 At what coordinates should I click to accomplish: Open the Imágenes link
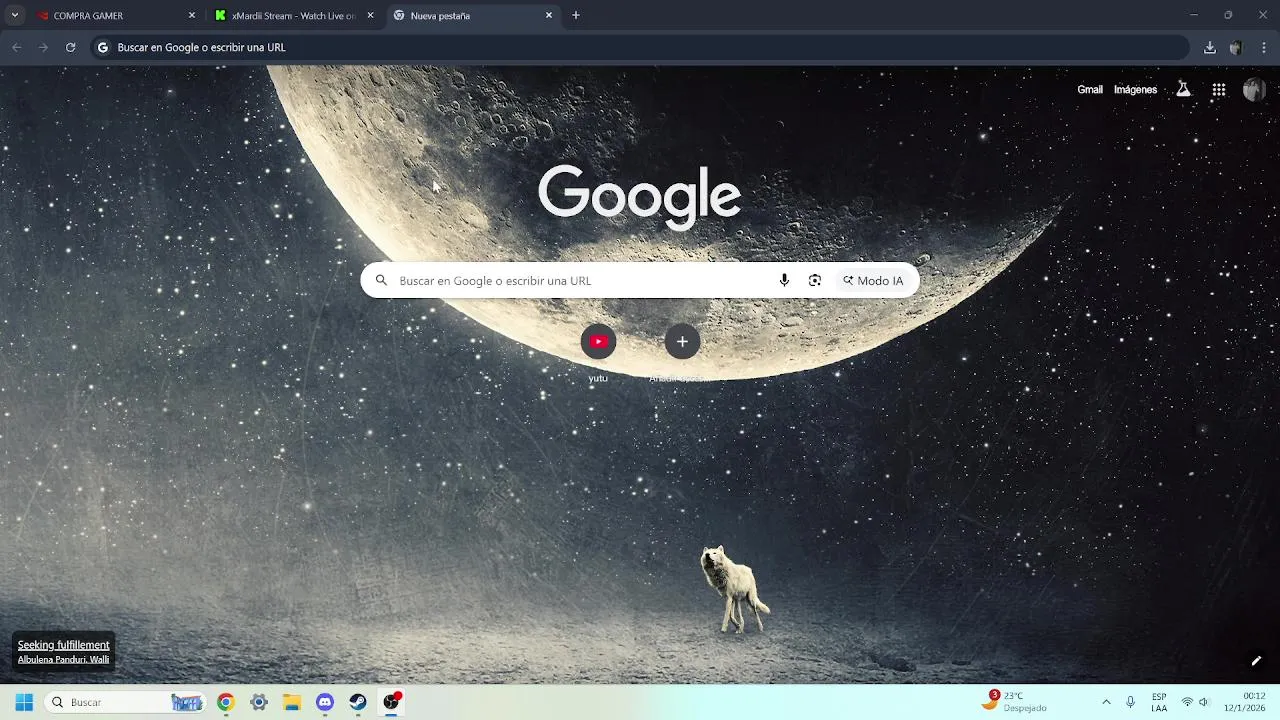click(x=1135, y=90)
